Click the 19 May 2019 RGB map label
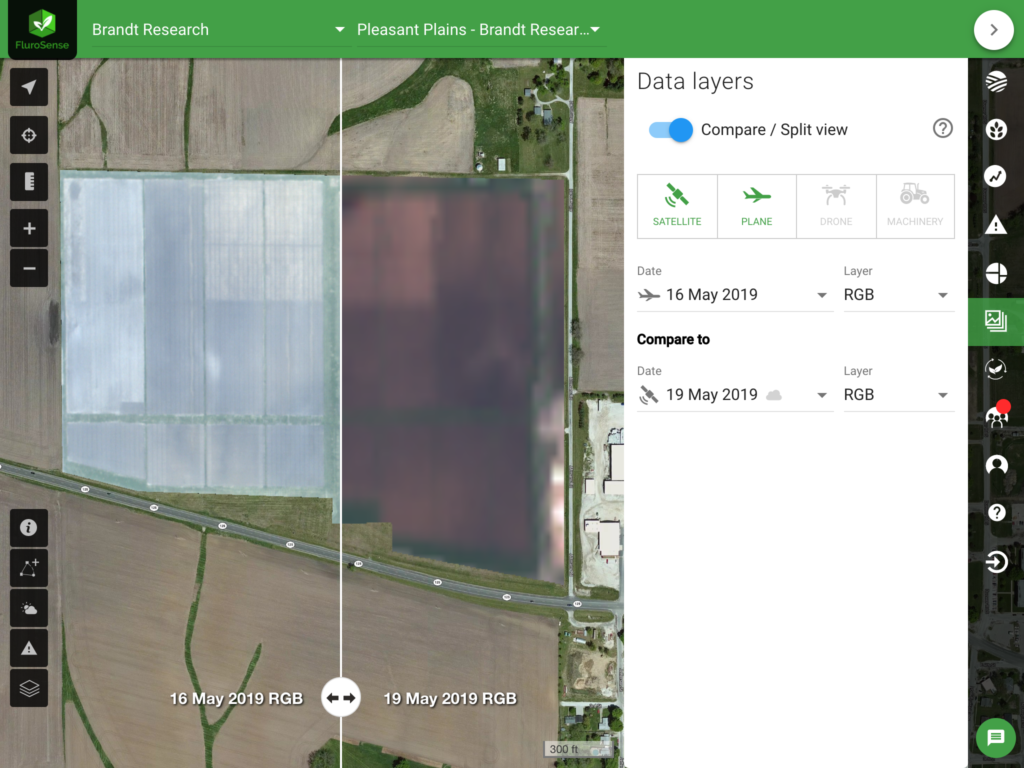The height and width of the screenshot is (768, 1024). click(450, 699)
